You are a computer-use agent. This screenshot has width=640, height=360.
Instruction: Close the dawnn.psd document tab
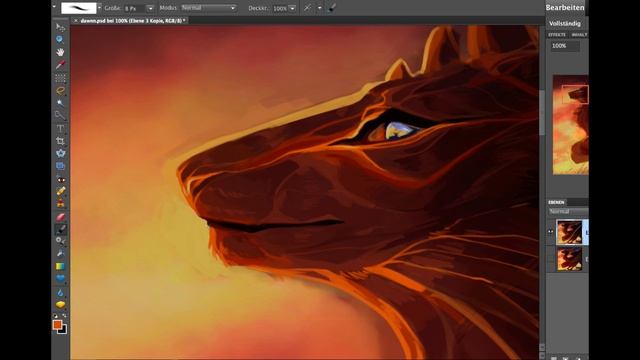(x=76, y=20)
